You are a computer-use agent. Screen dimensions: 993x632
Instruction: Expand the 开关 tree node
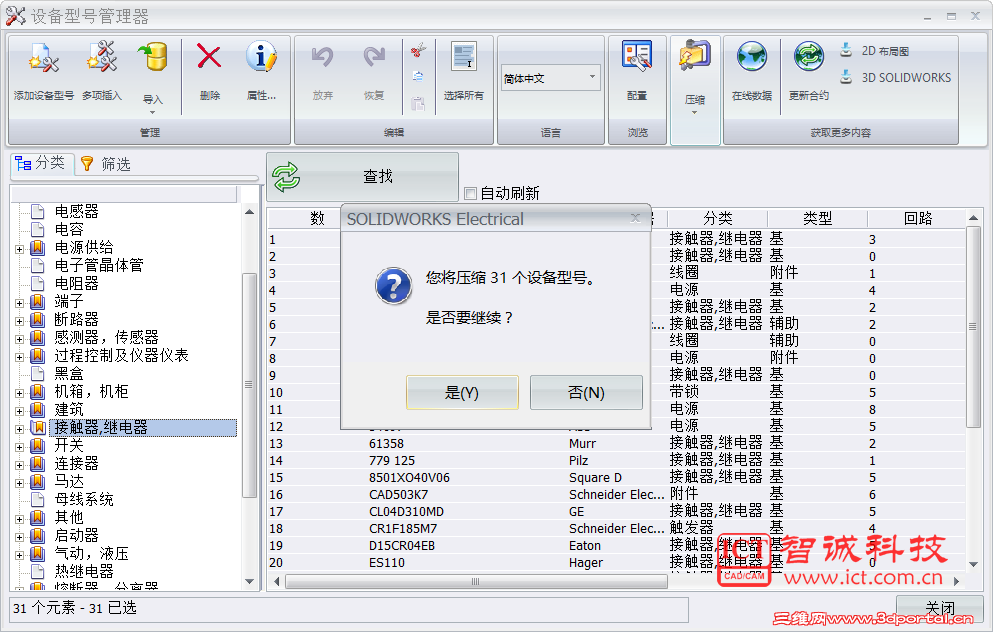20,447
